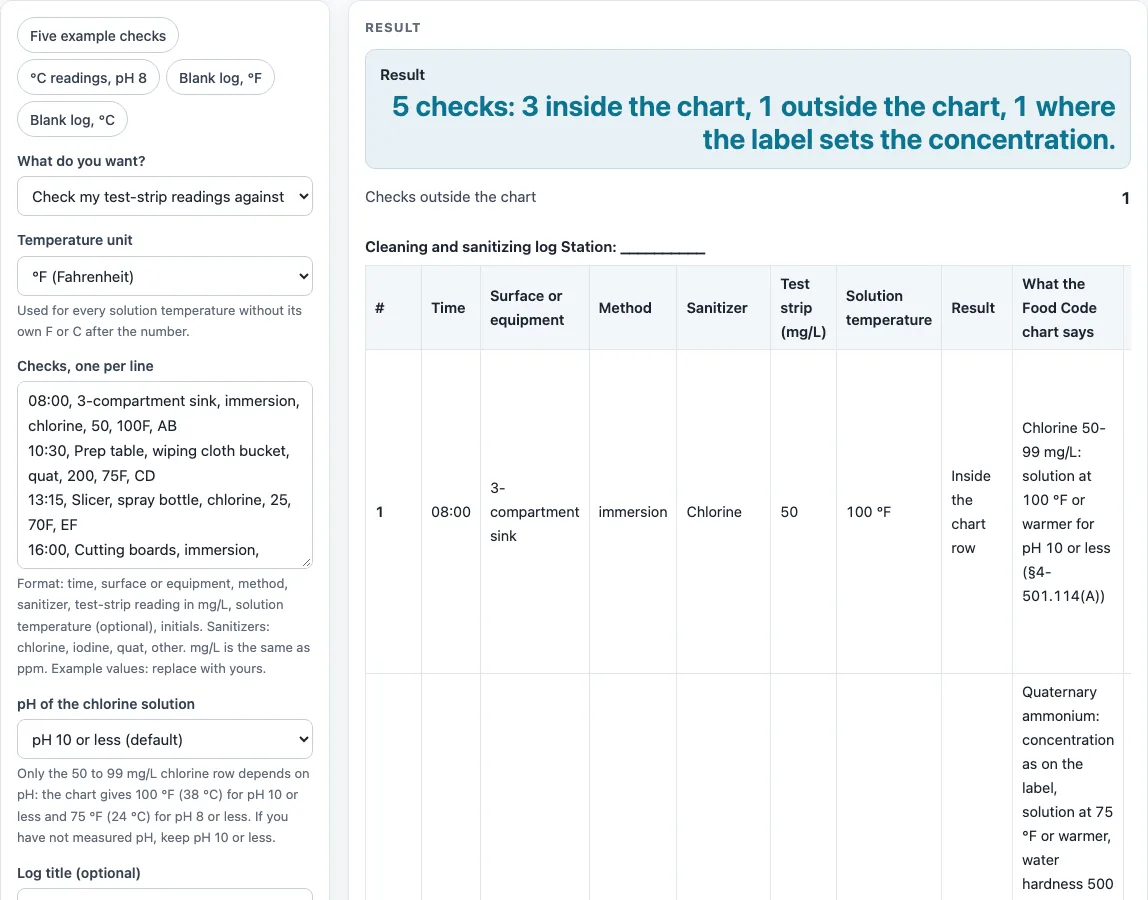This screenshot has width=1148, height=900.
Task: Click the # column header
Action: 393,308
